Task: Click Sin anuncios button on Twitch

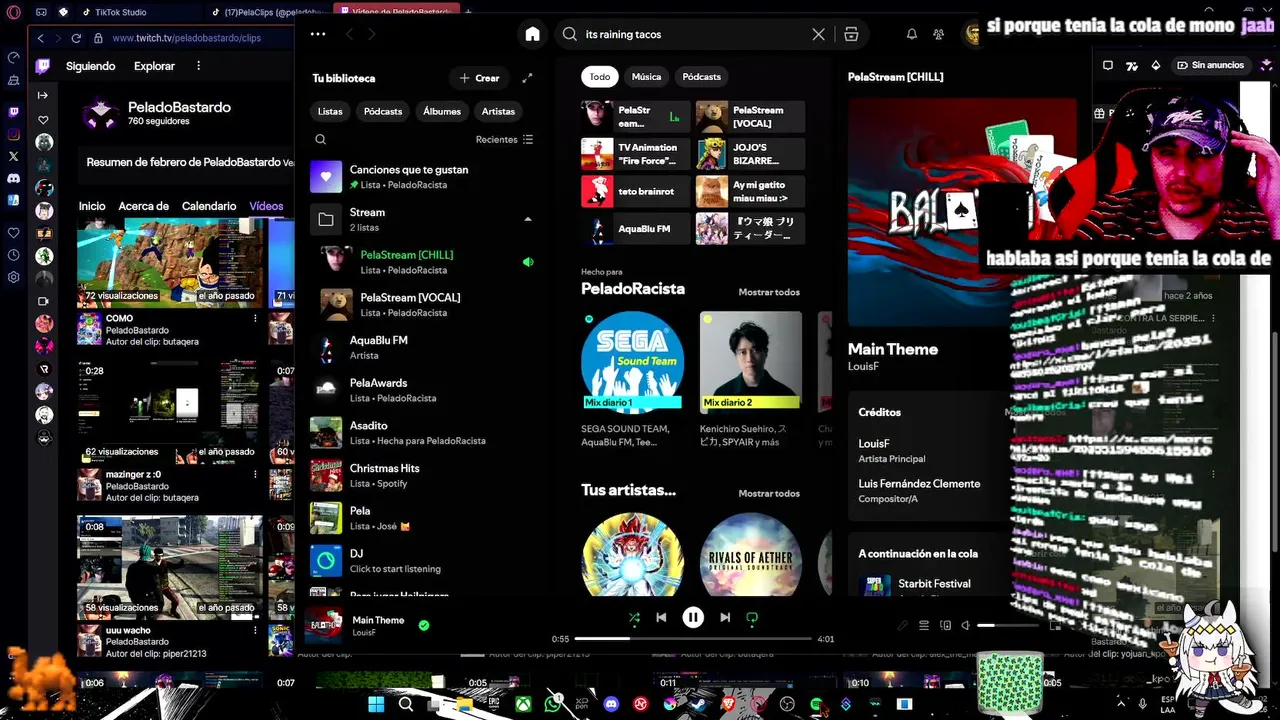Action: point(1210,65)
